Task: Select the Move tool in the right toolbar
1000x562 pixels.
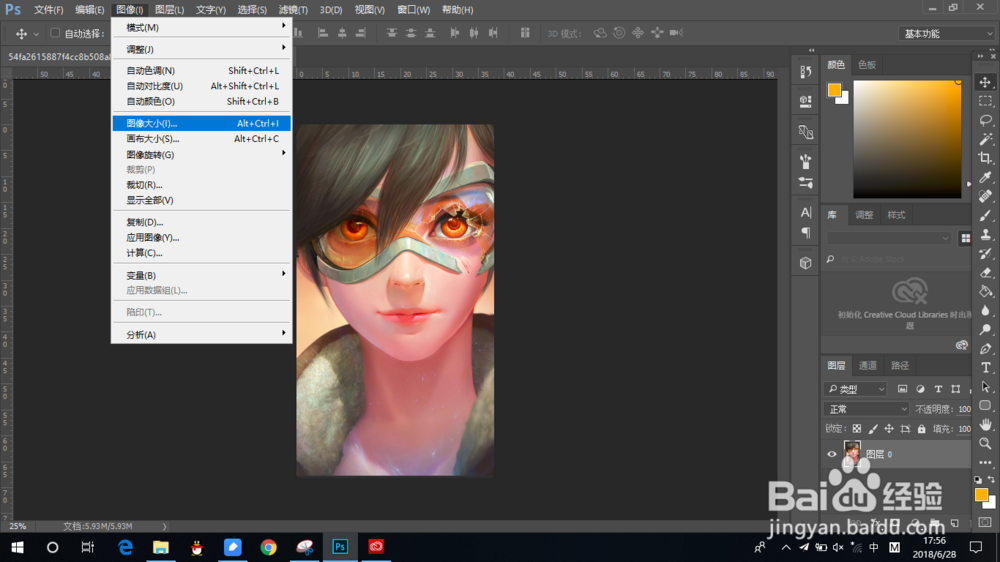Action: 985,82
